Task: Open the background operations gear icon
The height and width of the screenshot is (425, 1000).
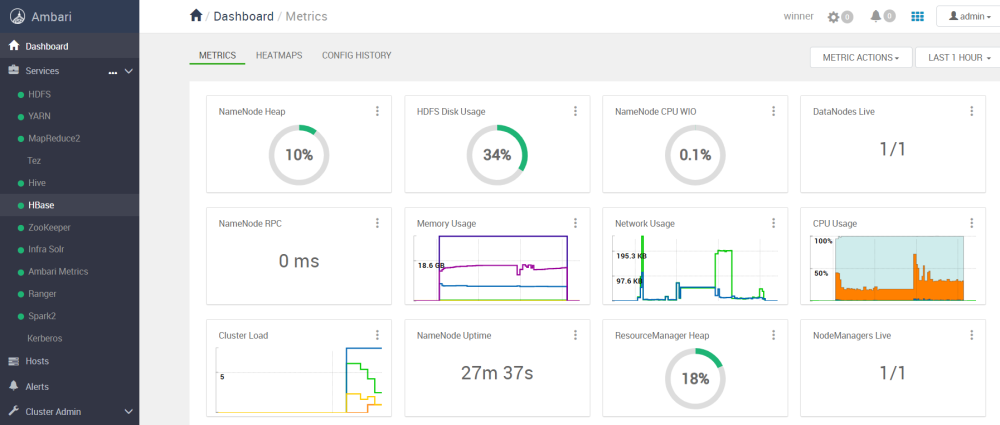Action: click(x=834, y=17)
